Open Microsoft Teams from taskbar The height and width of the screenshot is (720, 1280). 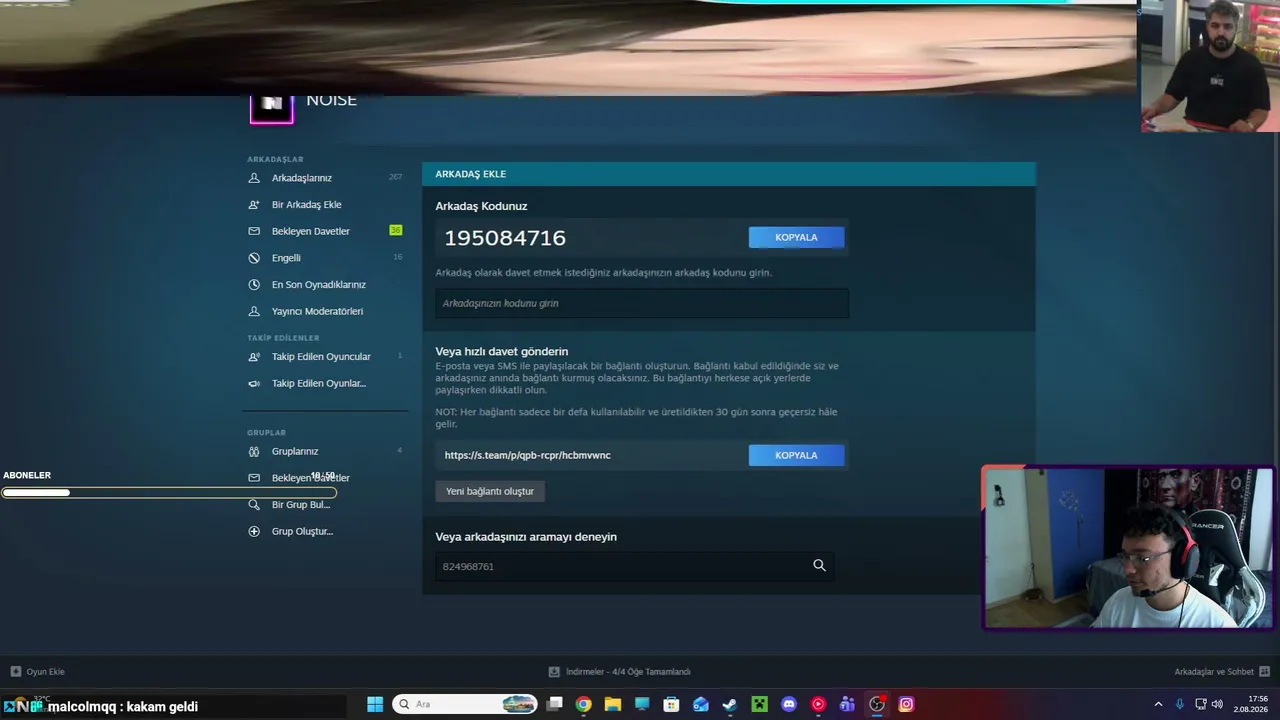tap(847, 704)
